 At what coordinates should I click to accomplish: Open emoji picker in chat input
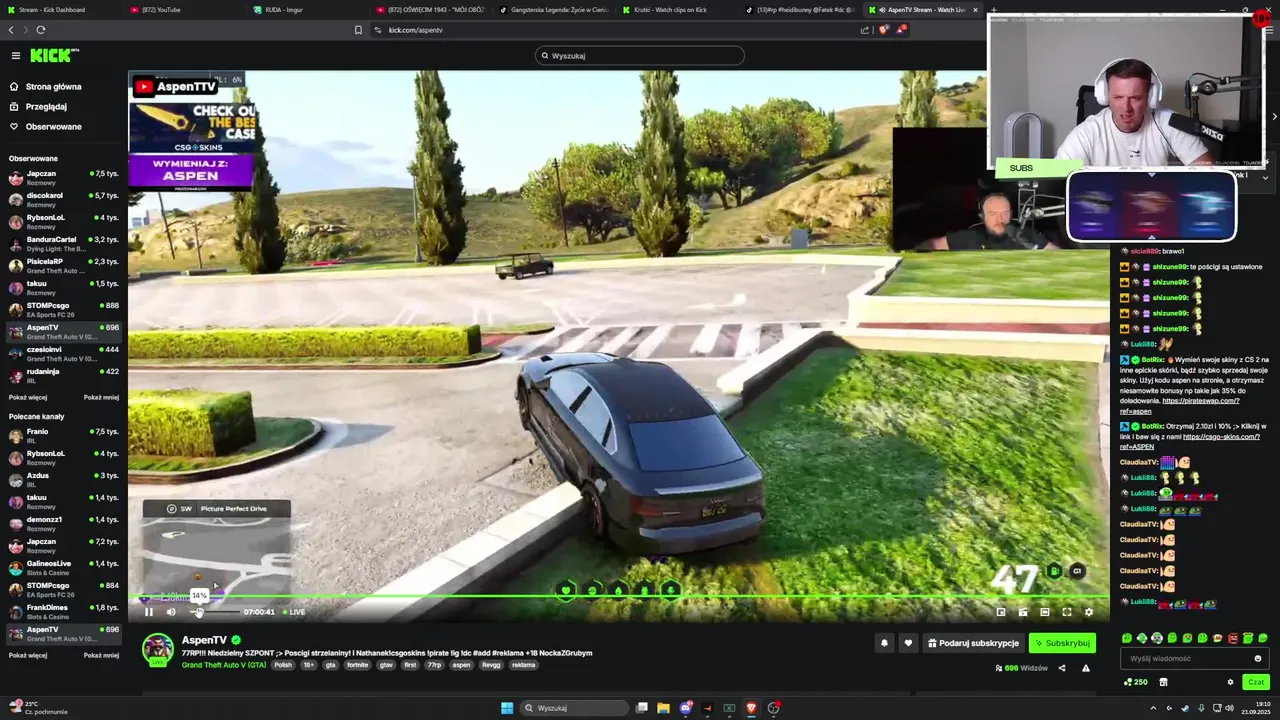click(x=1258, y=658)
